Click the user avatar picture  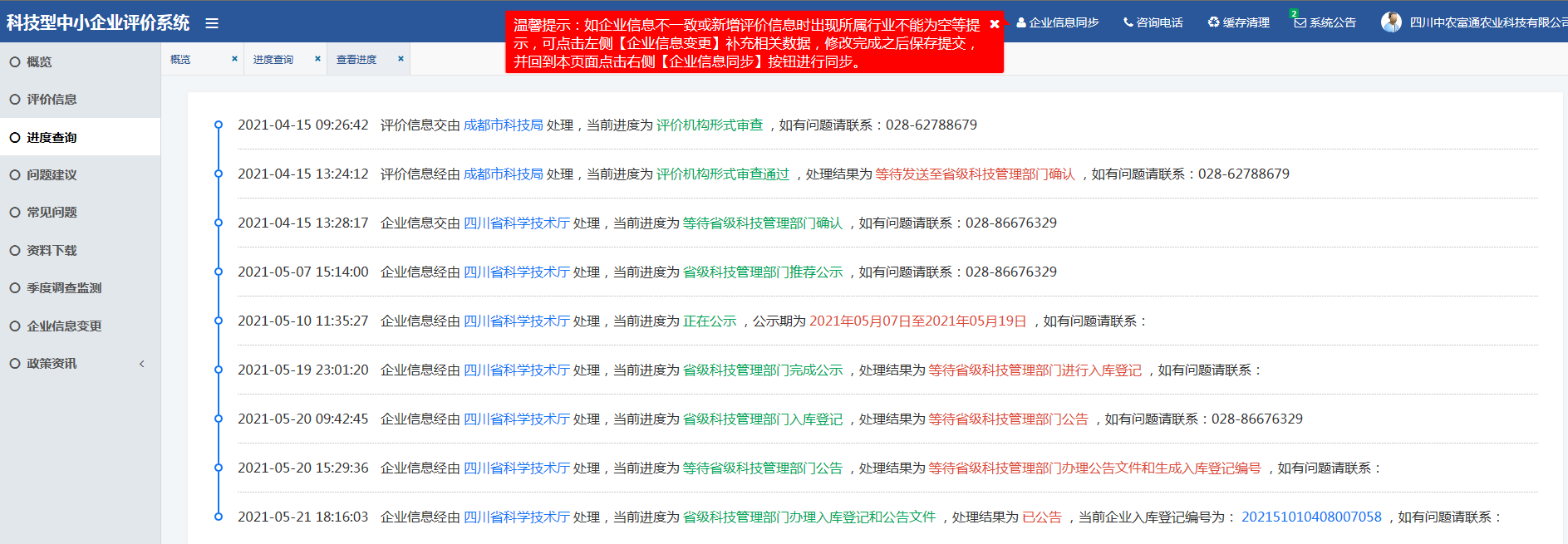(x=1391, y=22)
